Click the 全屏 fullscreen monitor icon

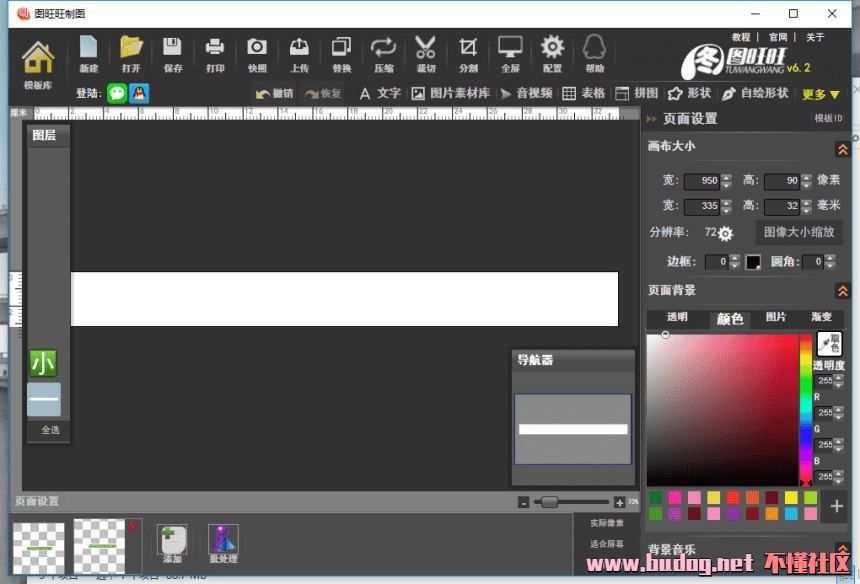[510, 52]
